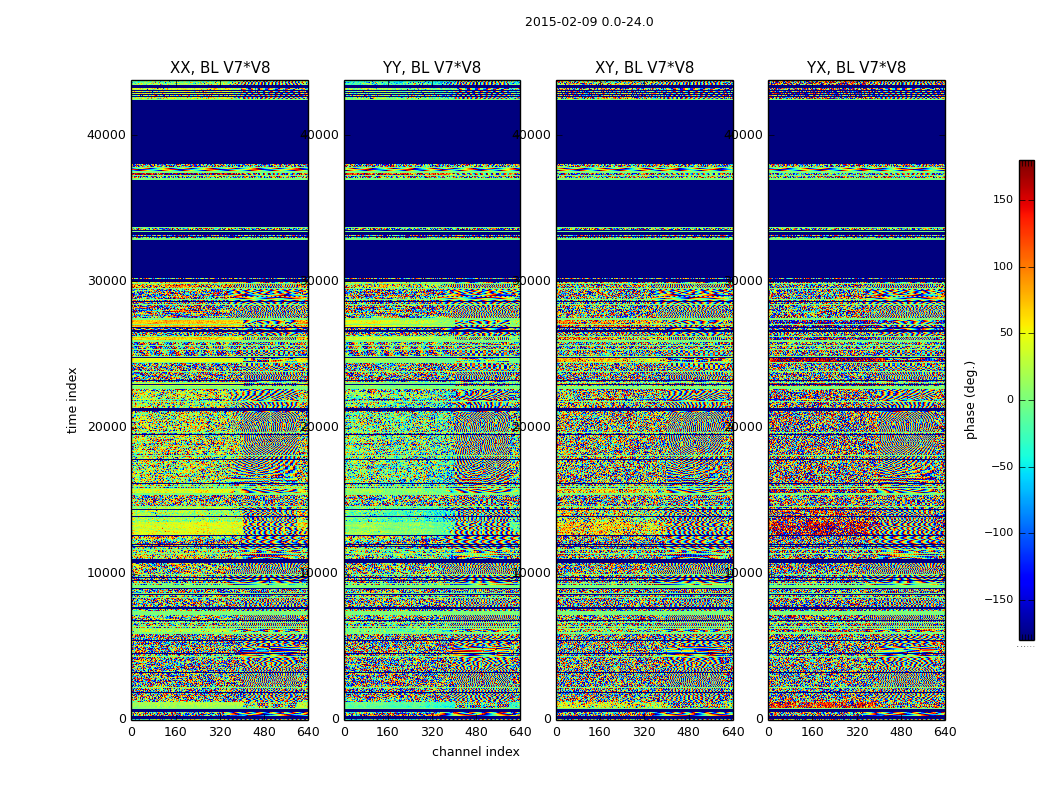Select the 'XX, BL V7*V8' panel title

coord(220,68)
